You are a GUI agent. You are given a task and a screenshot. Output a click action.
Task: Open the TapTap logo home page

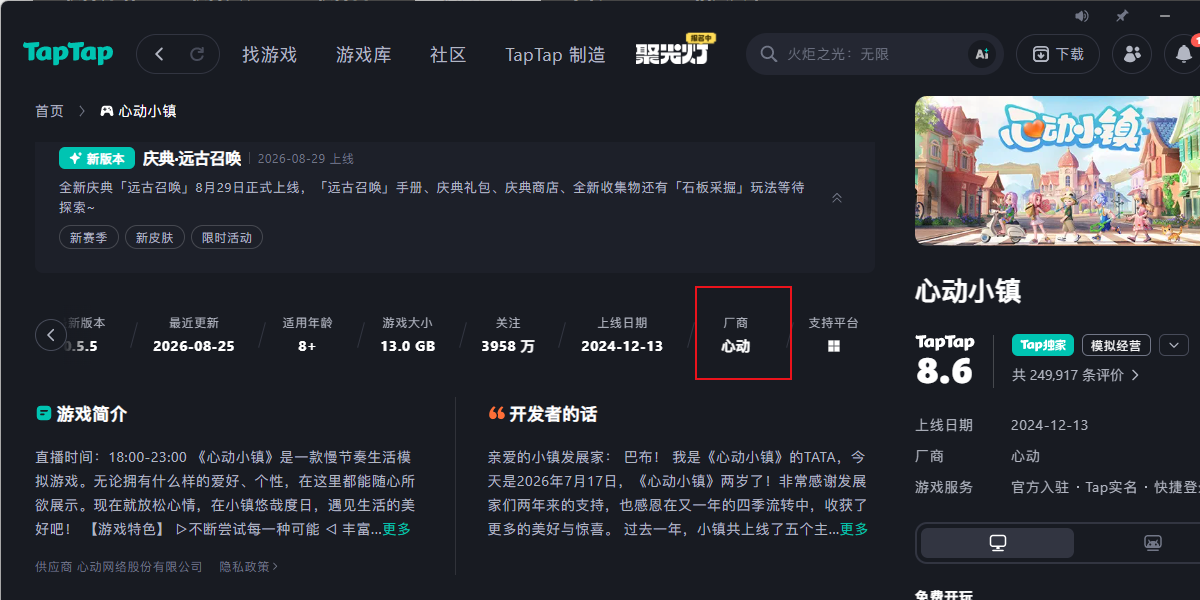click(x=68, y=53)
